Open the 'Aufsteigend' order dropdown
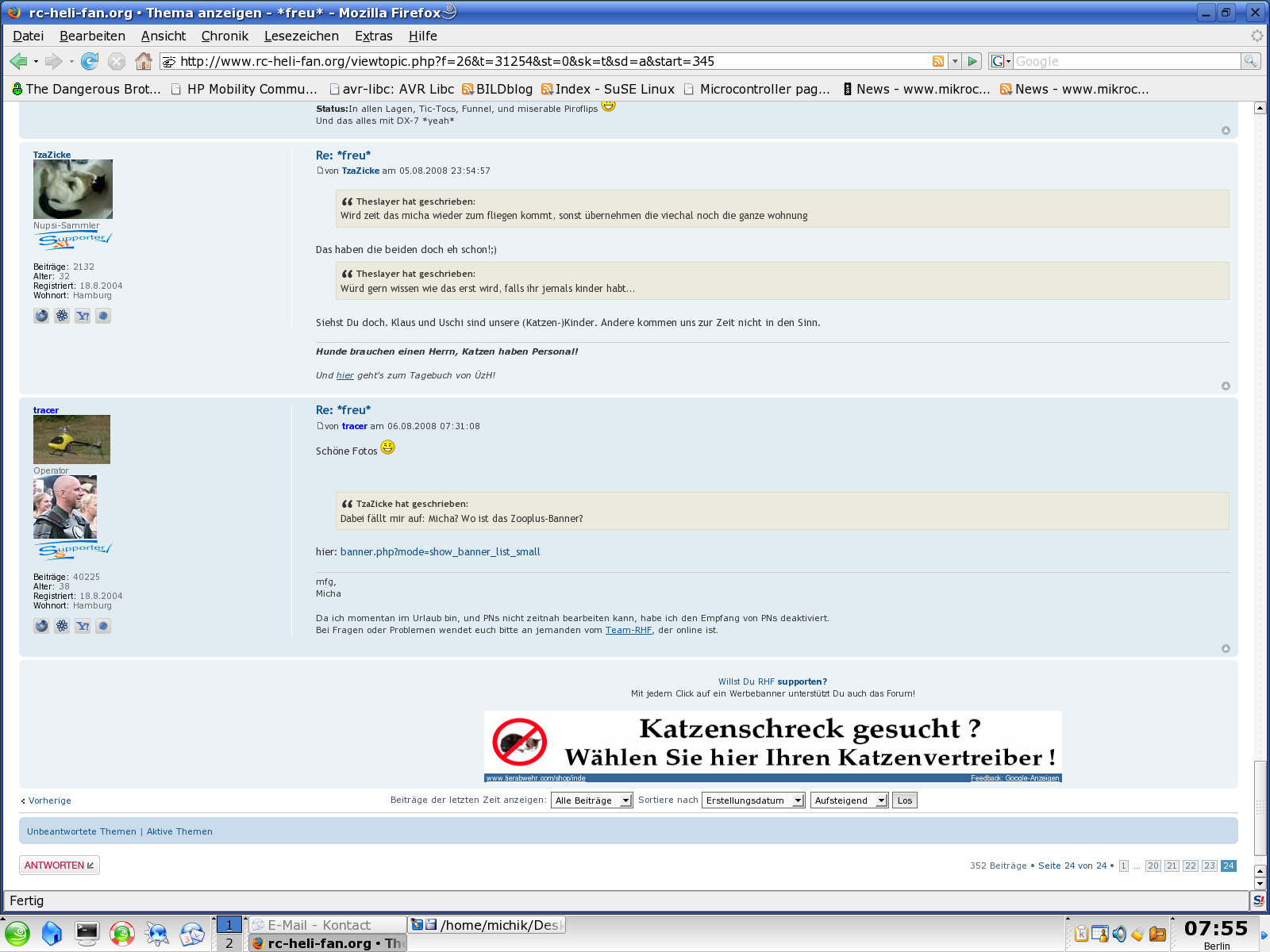 [849, 800]
